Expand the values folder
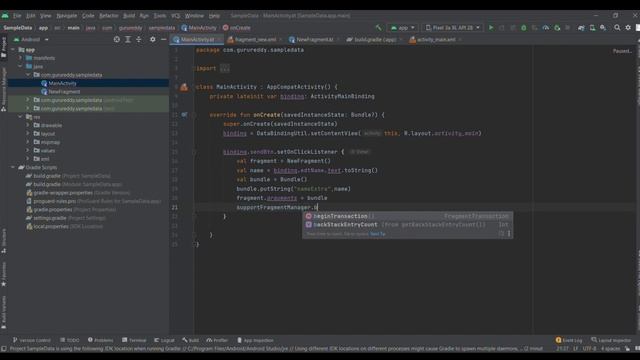 coord(28,150)
